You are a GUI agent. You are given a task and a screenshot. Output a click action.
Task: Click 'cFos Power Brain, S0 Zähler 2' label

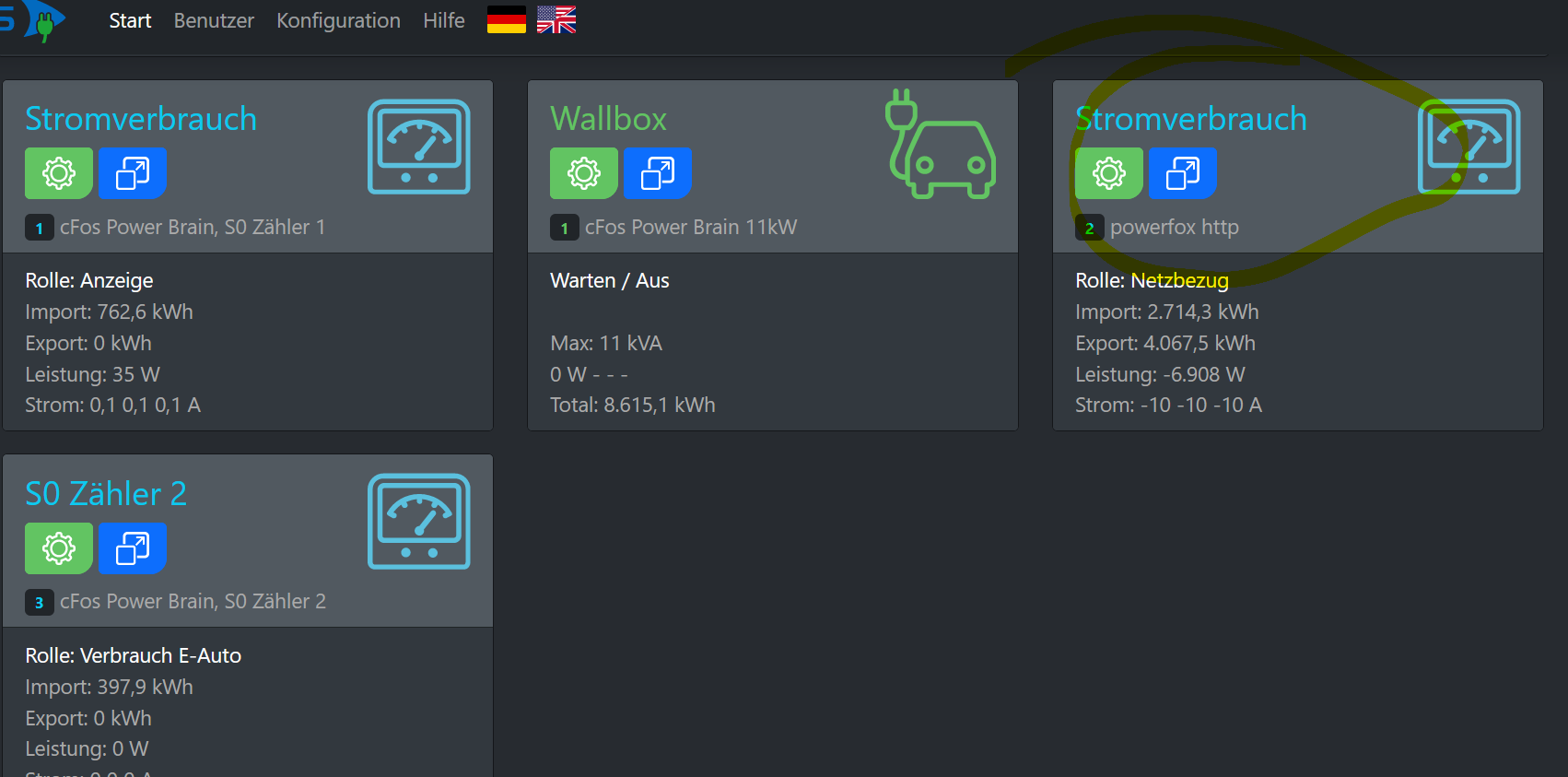coord(193,601)
